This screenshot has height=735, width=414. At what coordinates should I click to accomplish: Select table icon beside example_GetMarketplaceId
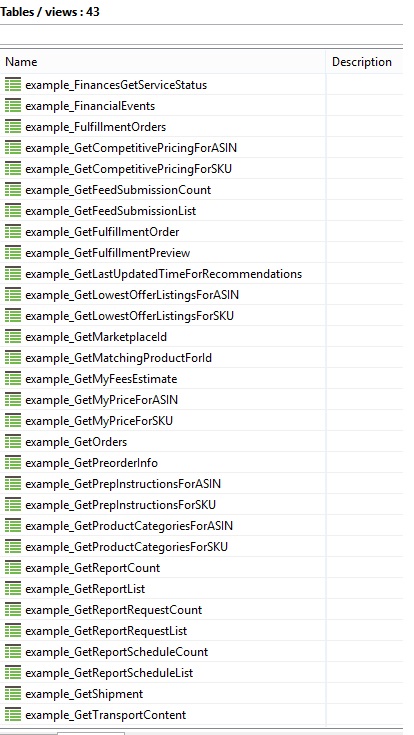(x=13, y=337)
